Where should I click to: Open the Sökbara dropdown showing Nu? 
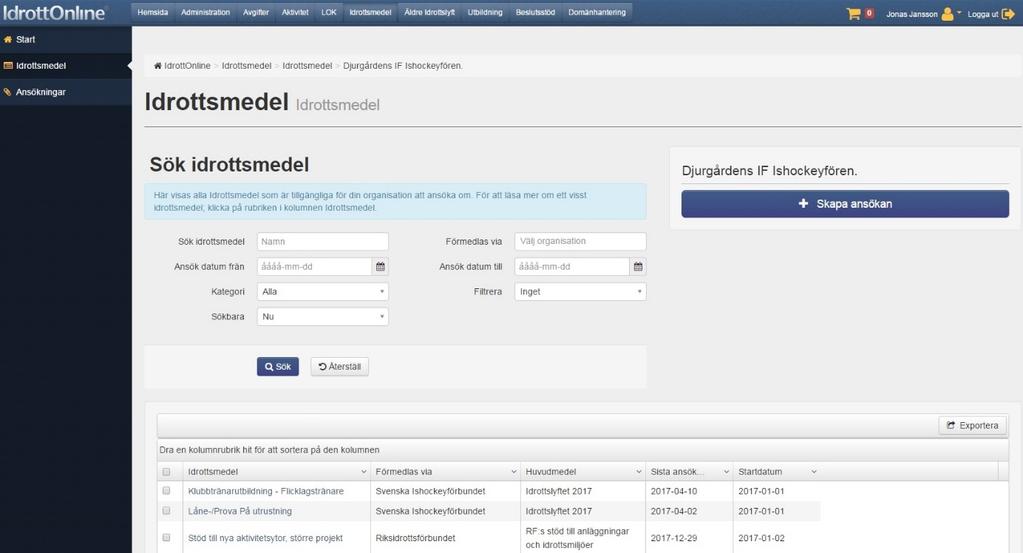point(323,316)
